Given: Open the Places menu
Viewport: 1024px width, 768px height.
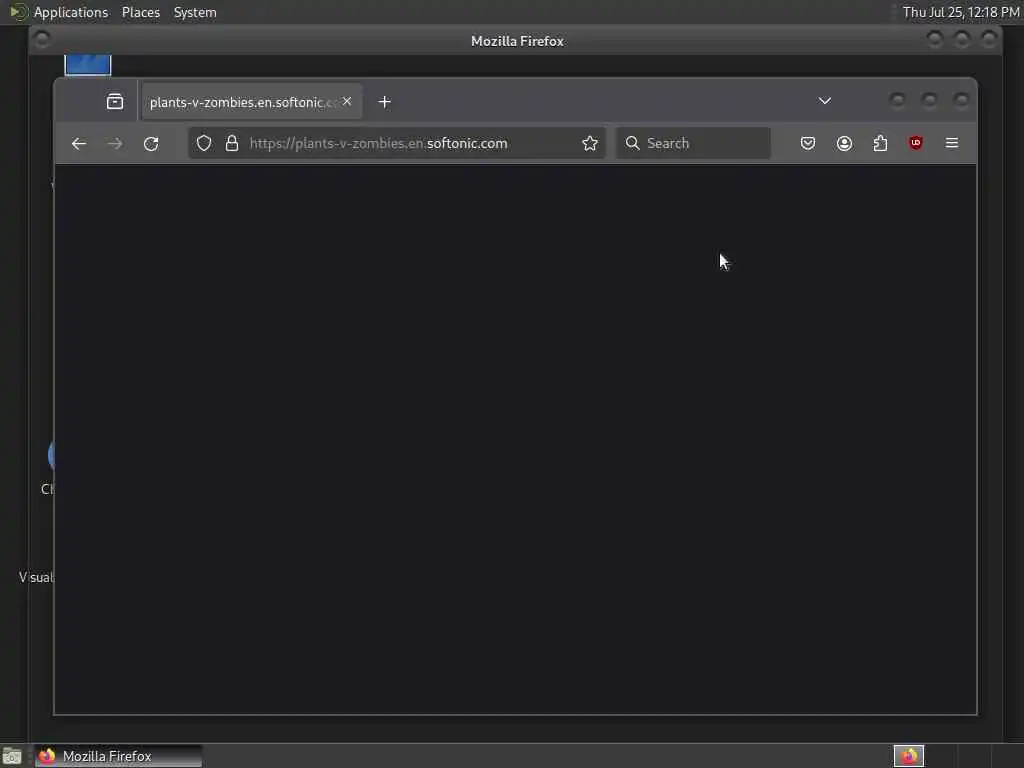Looking at the screenshot, I should 140,12.
